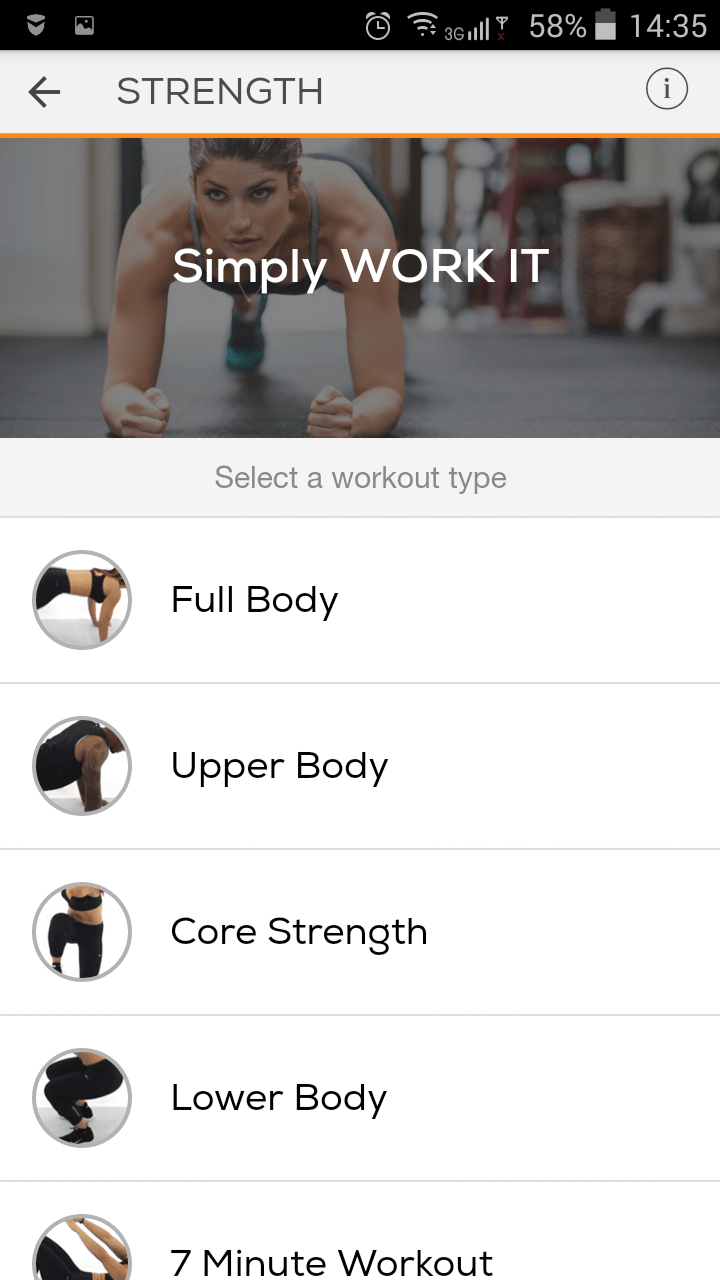
Task: Tap the Lower Body circular thumbnail
Action: pos(82,1098)
